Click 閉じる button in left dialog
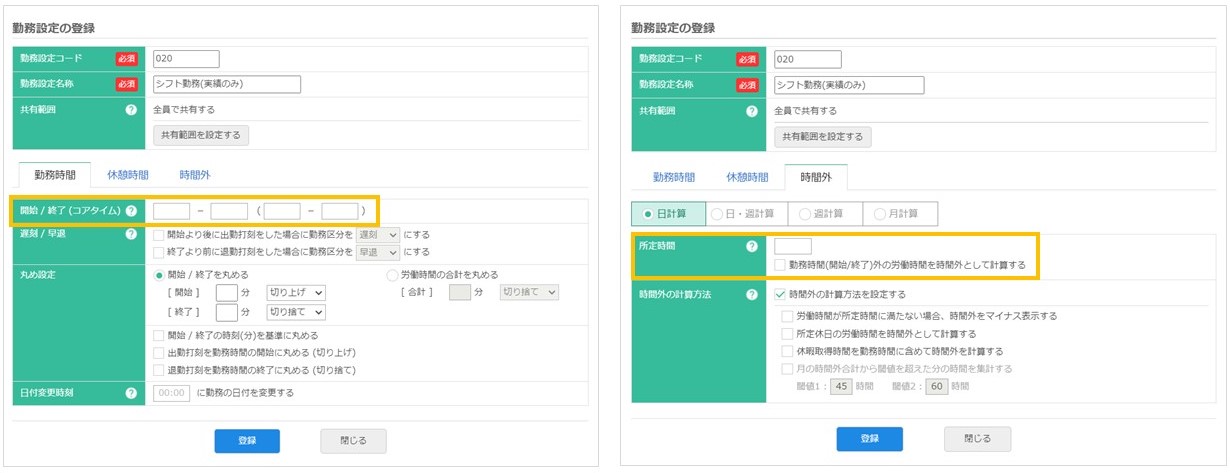 coord(353,440)
